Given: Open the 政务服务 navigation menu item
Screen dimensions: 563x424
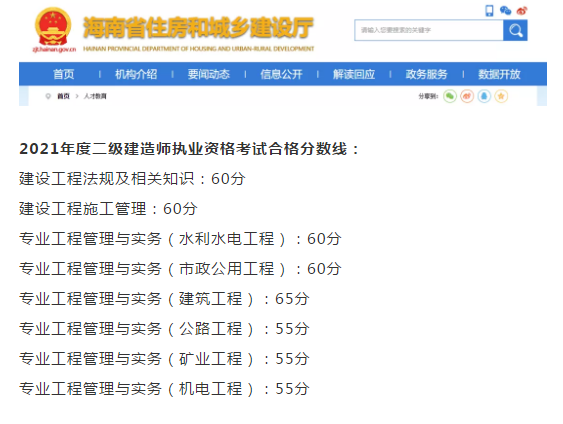Looking at the screenshot, I should click(426, 74).
